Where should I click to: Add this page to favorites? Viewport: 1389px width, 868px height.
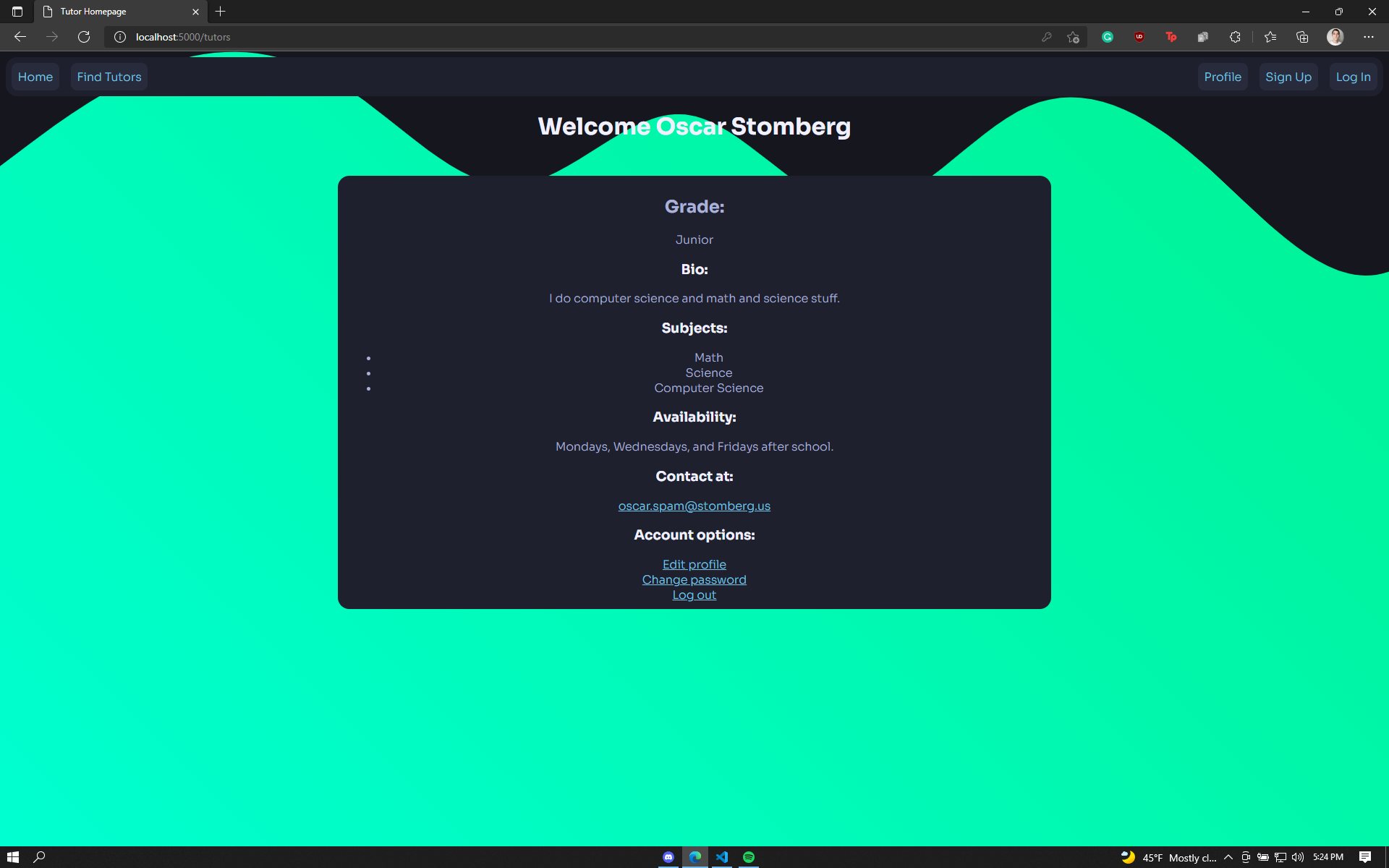(1073, 37)
